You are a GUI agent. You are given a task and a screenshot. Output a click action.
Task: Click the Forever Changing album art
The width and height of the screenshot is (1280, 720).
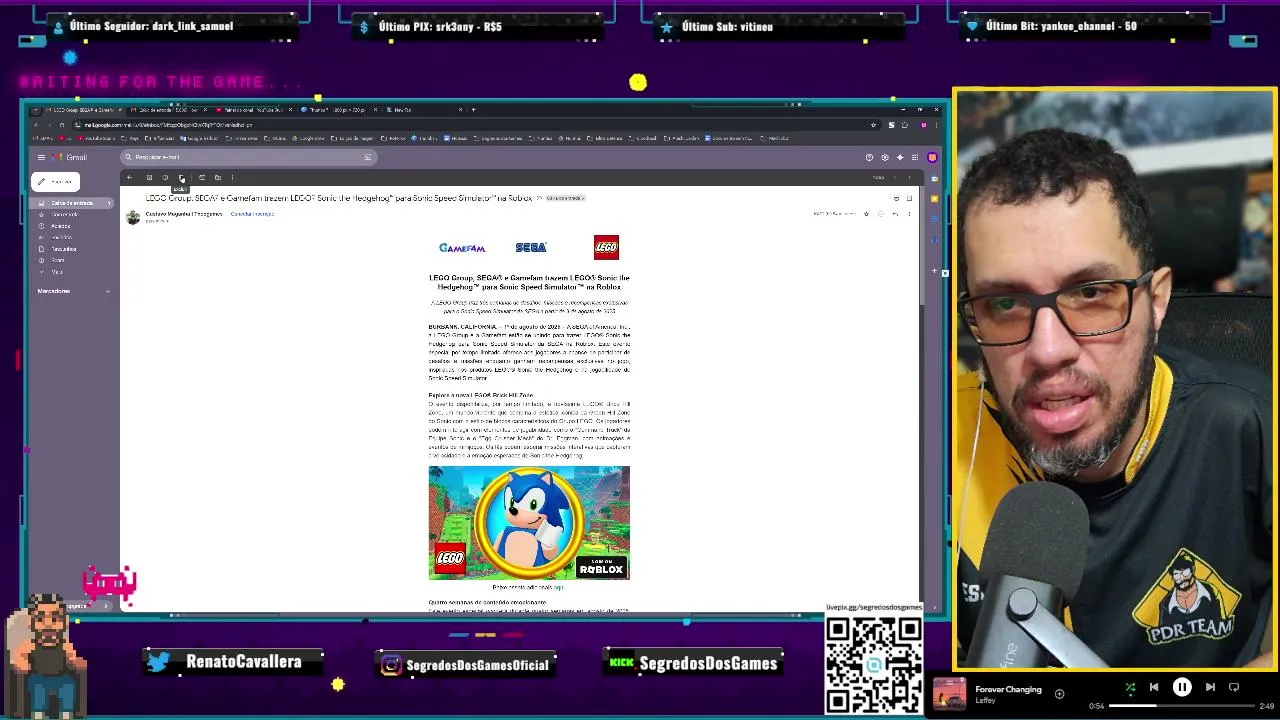pyautogui.click(x=949, y=694)
